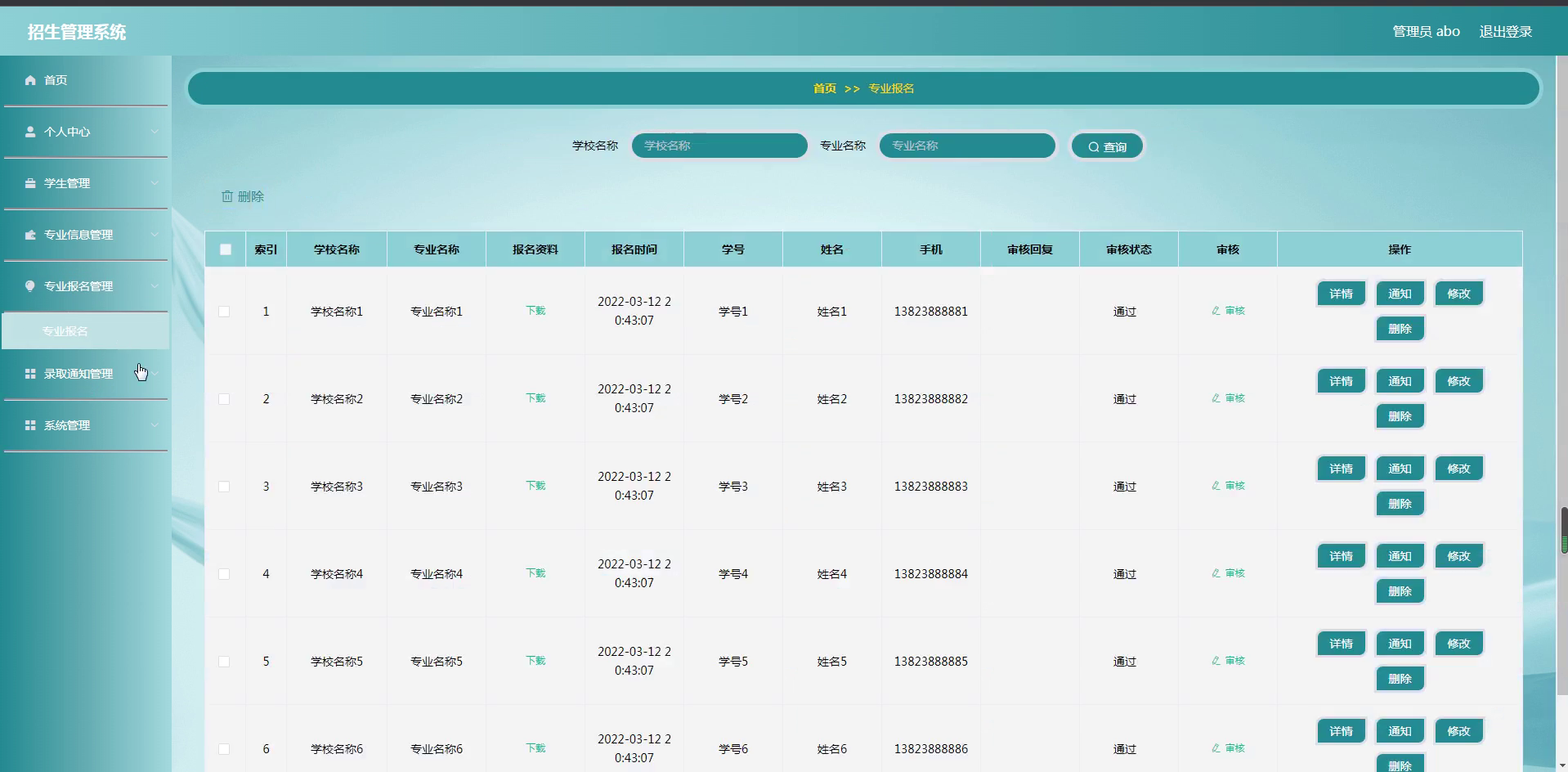Viewport: 1568px width, 772px height.
Task: Expand the 专业信息管理 menu chevron
Action: 155,235
